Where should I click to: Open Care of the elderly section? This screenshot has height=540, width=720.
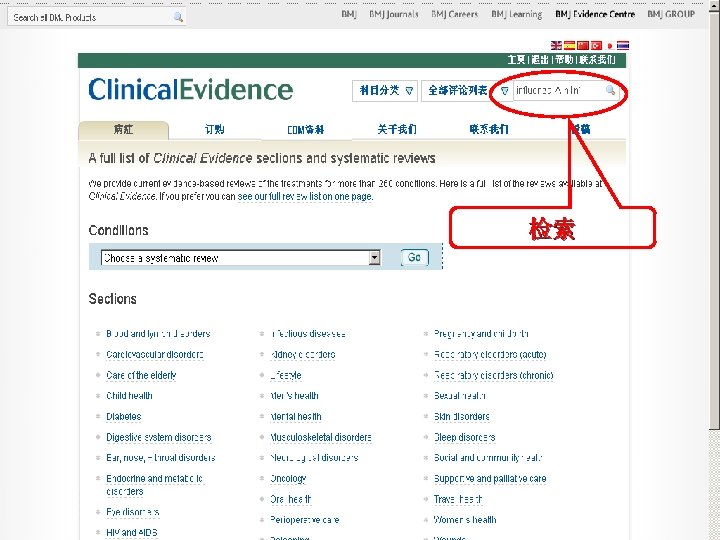tap(141, 375)
